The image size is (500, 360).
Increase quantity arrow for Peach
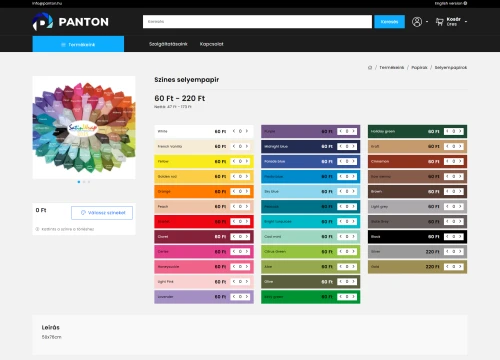[x=247, y=207]
